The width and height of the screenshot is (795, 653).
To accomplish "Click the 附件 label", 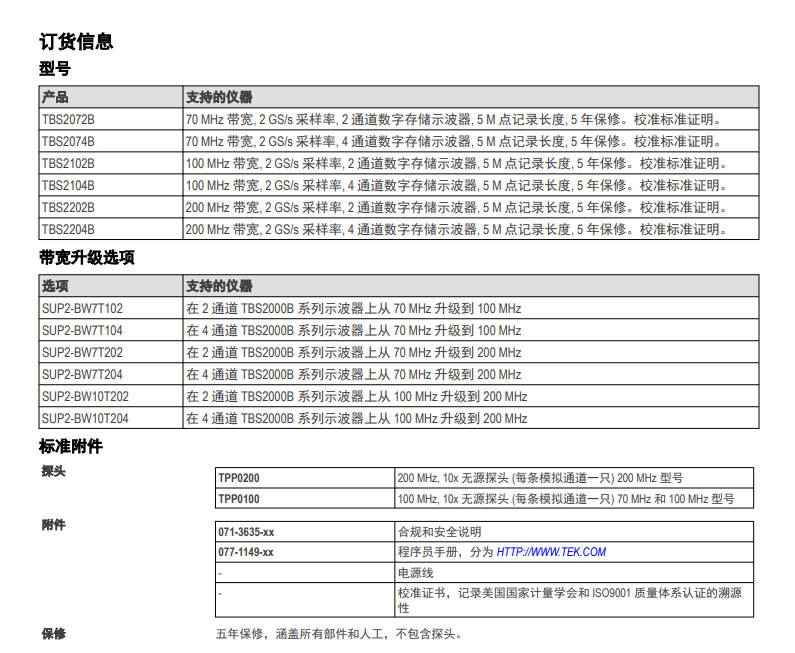I will 54,525.
